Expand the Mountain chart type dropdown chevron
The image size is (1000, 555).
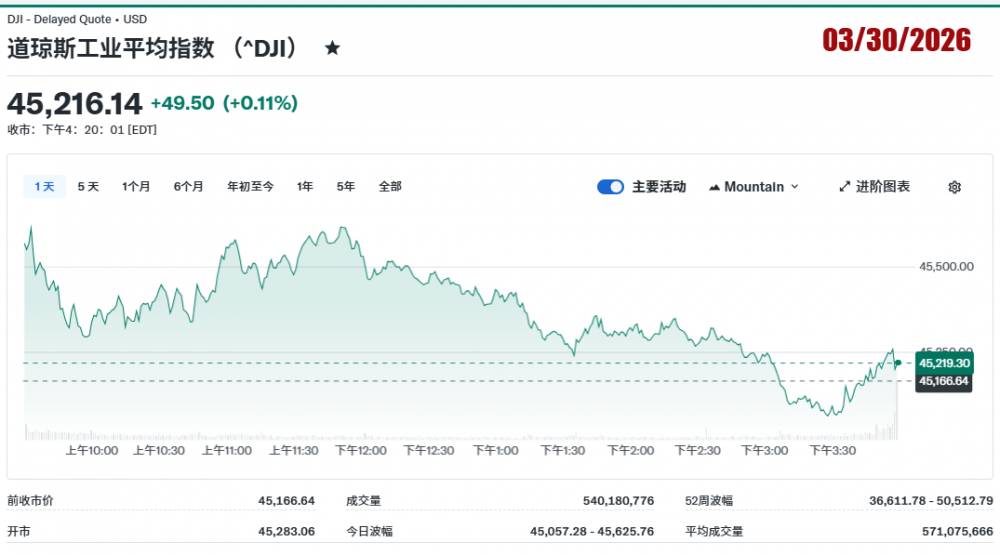pos(795,187)
